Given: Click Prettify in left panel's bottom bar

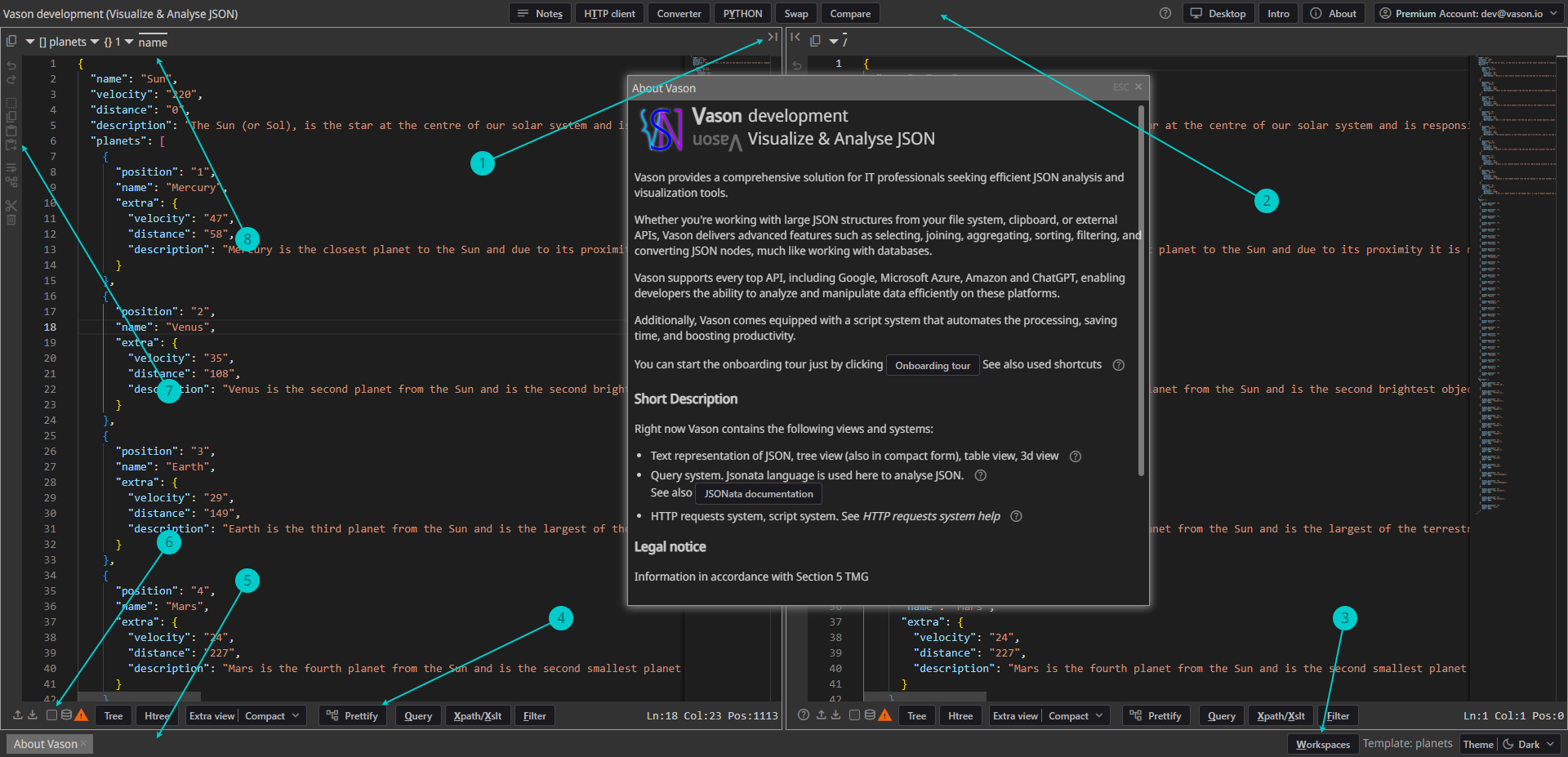Looking at the screenshot, I should [353, 715].
